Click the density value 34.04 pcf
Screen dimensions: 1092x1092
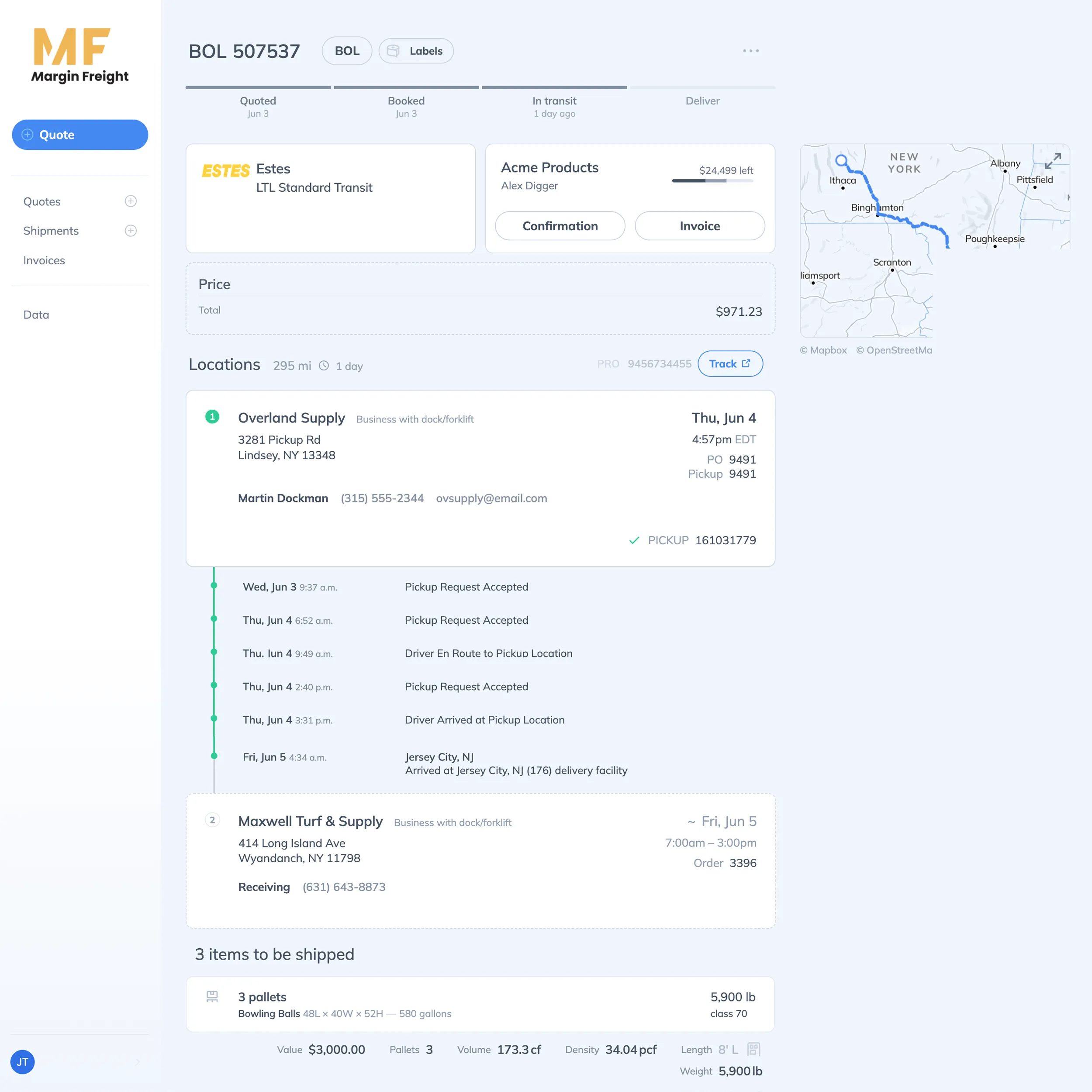(631, 1050)
